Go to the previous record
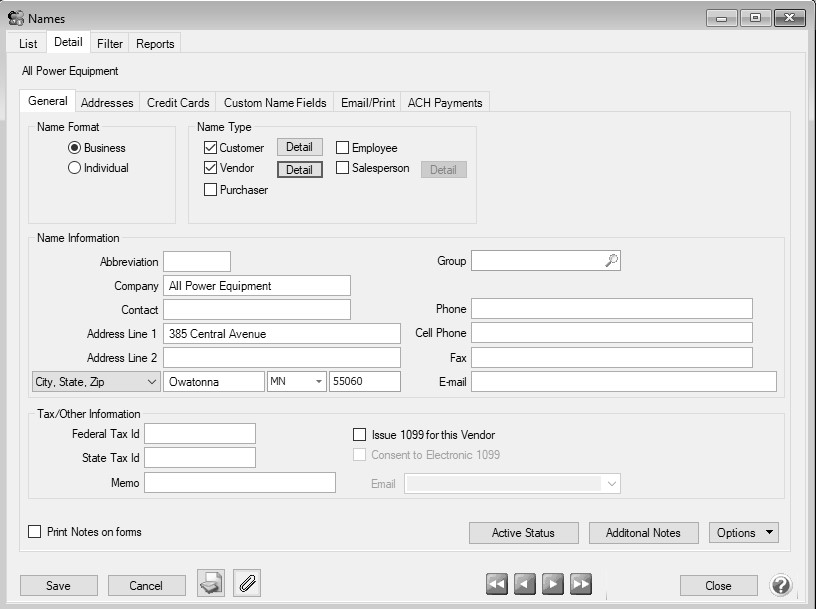816x609 pixels. (525, 584)
